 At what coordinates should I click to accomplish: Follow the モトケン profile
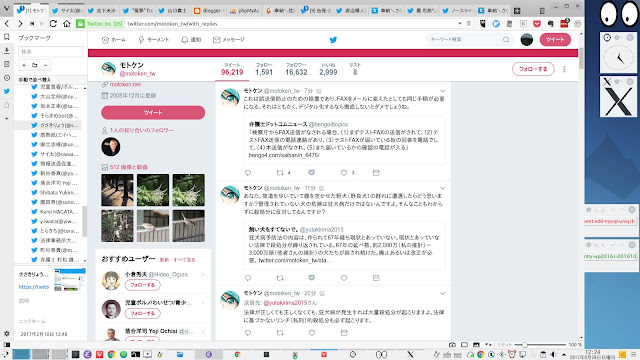coord(533,69)
